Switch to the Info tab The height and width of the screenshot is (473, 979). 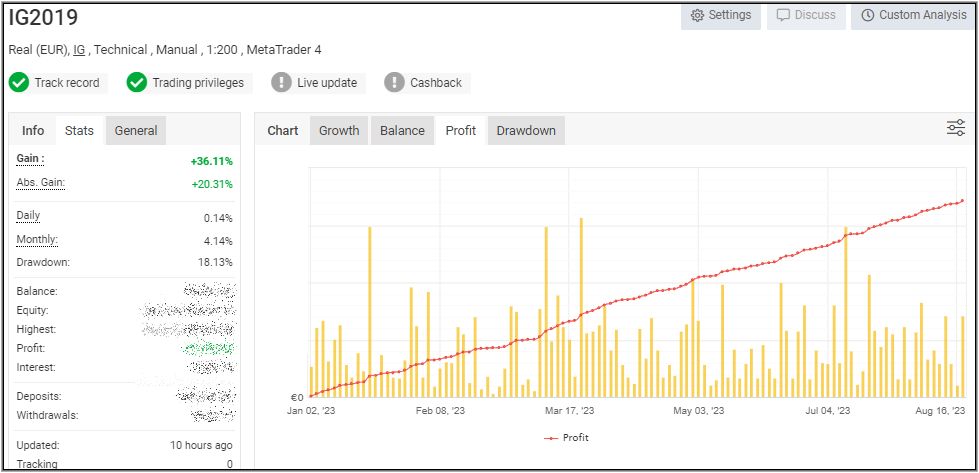pyautogui.click(x=33, y=130)
